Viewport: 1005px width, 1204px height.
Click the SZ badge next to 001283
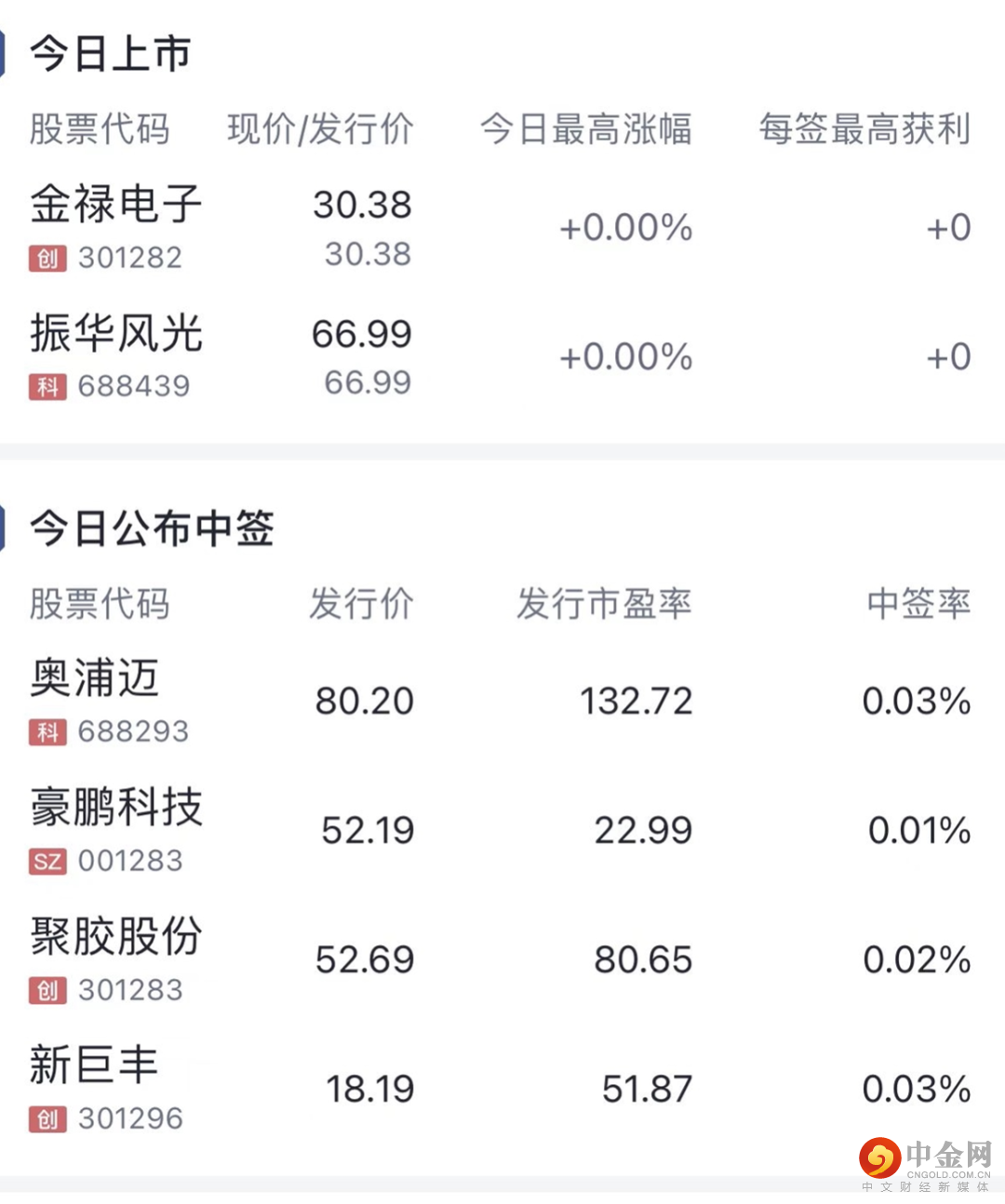tap(47, 863)
